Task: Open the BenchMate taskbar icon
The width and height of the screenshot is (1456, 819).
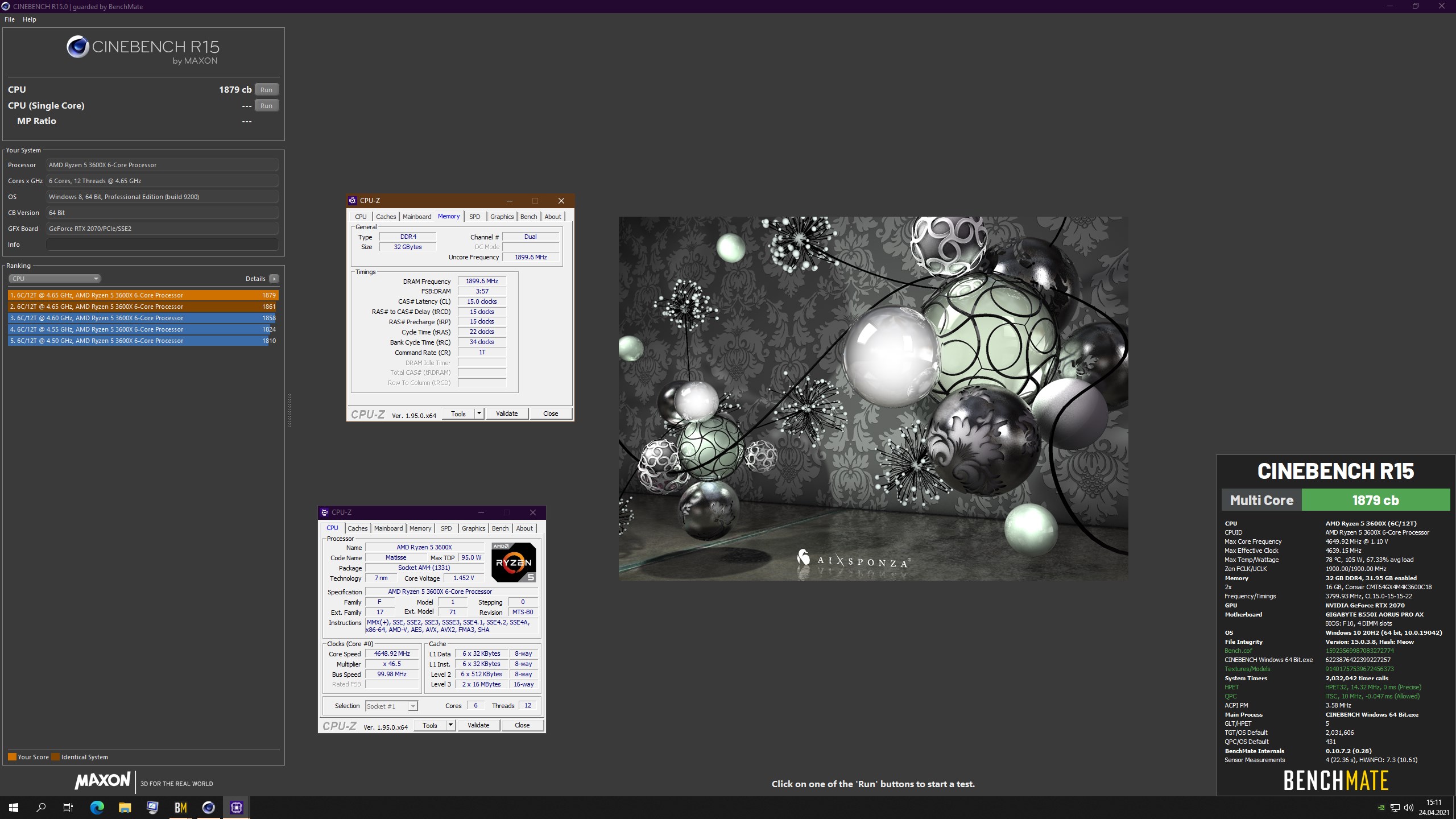Action: point(180,807)
